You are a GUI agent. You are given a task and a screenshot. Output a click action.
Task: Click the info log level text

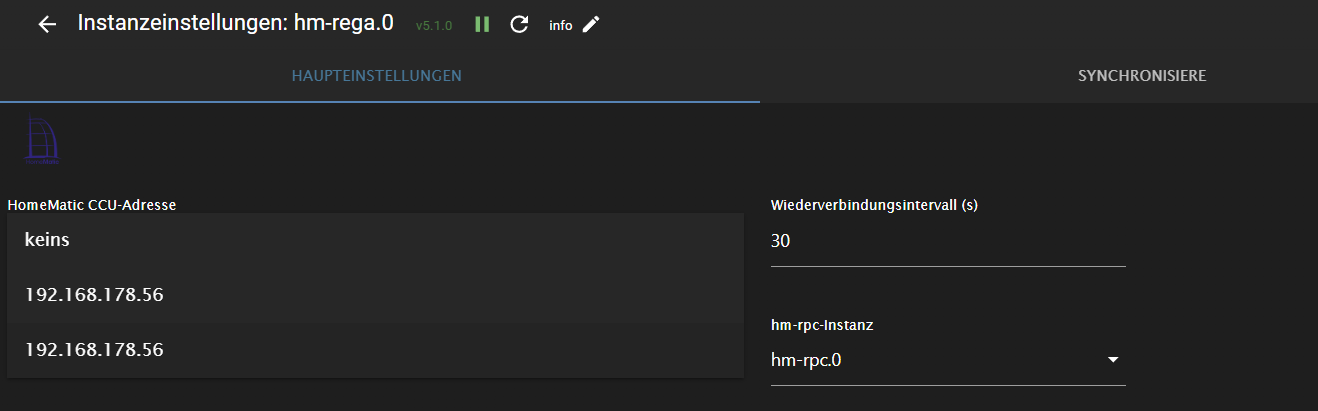point(560,25)
